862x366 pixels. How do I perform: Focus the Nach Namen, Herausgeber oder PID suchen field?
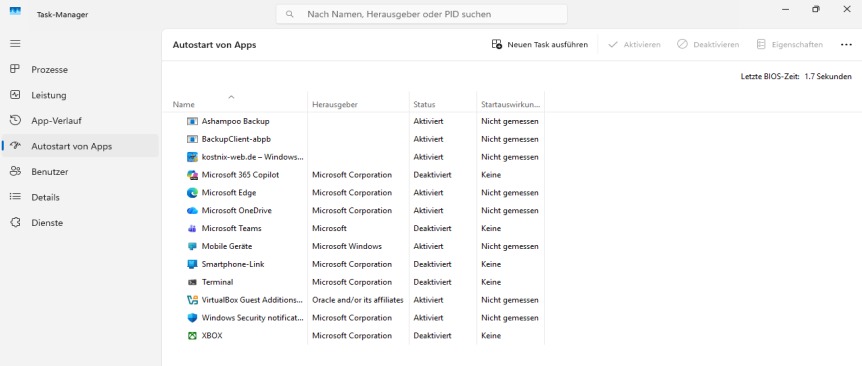pos(421,14)
